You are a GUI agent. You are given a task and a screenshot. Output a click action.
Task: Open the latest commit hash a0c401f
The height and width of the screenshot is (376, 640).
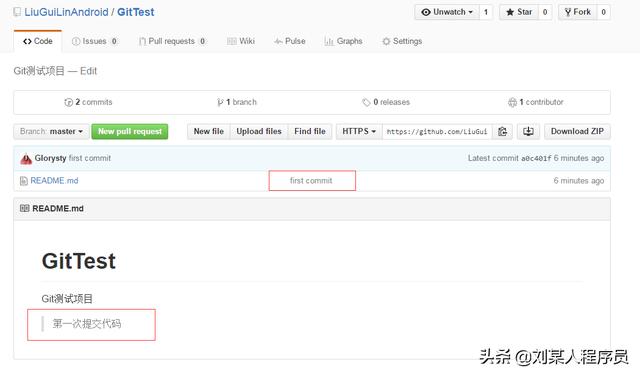click(x=536, y=158)
